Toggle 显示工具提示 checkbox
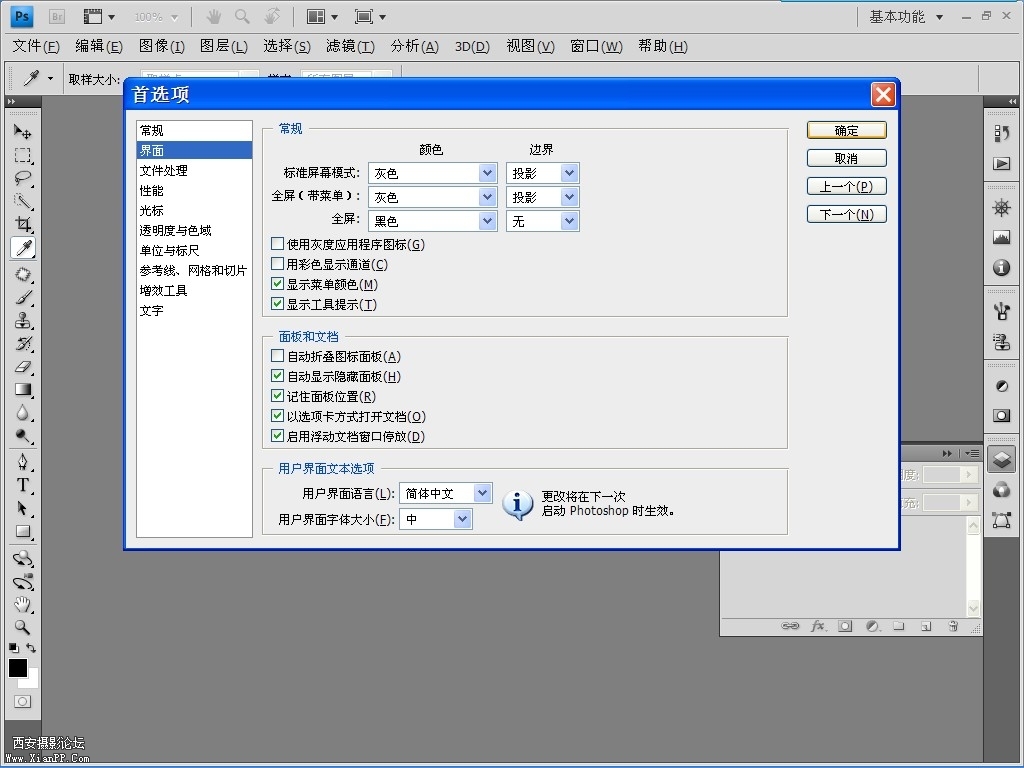This screenshot has height=768, width=1024. [278, 304]
